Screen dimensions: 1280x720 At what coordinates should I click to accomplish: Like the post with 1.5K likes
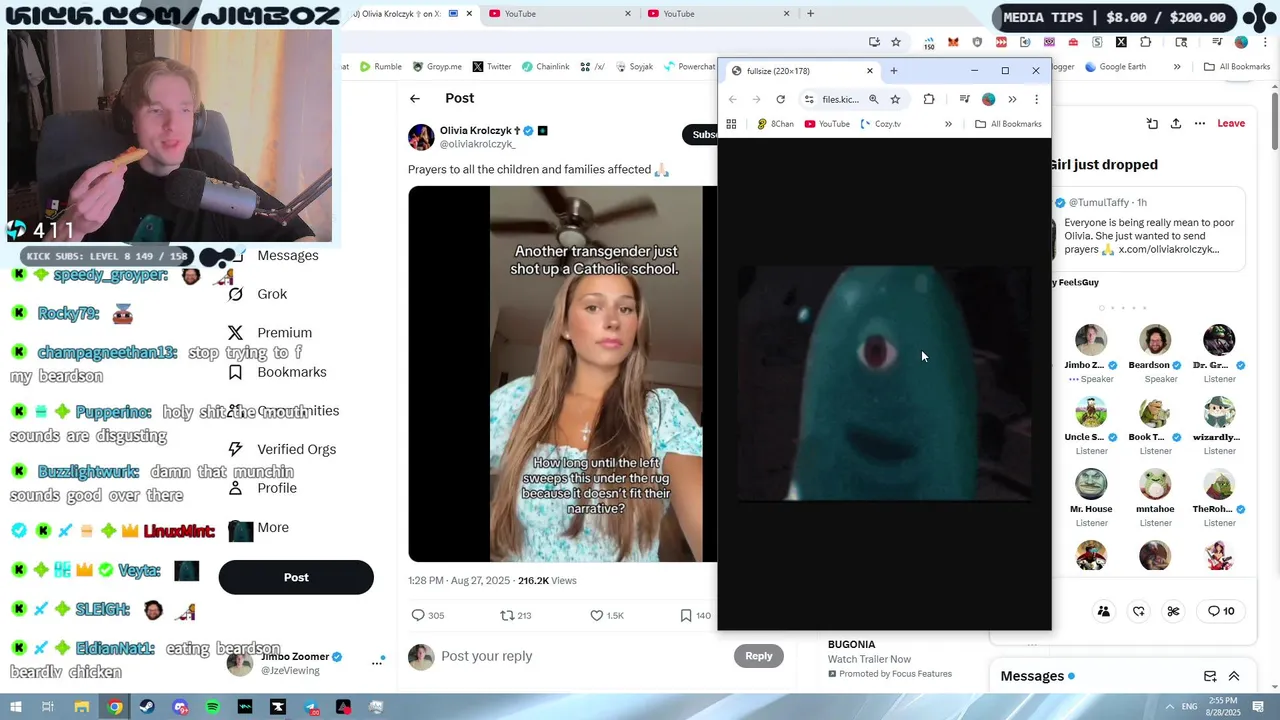[596, 615]
